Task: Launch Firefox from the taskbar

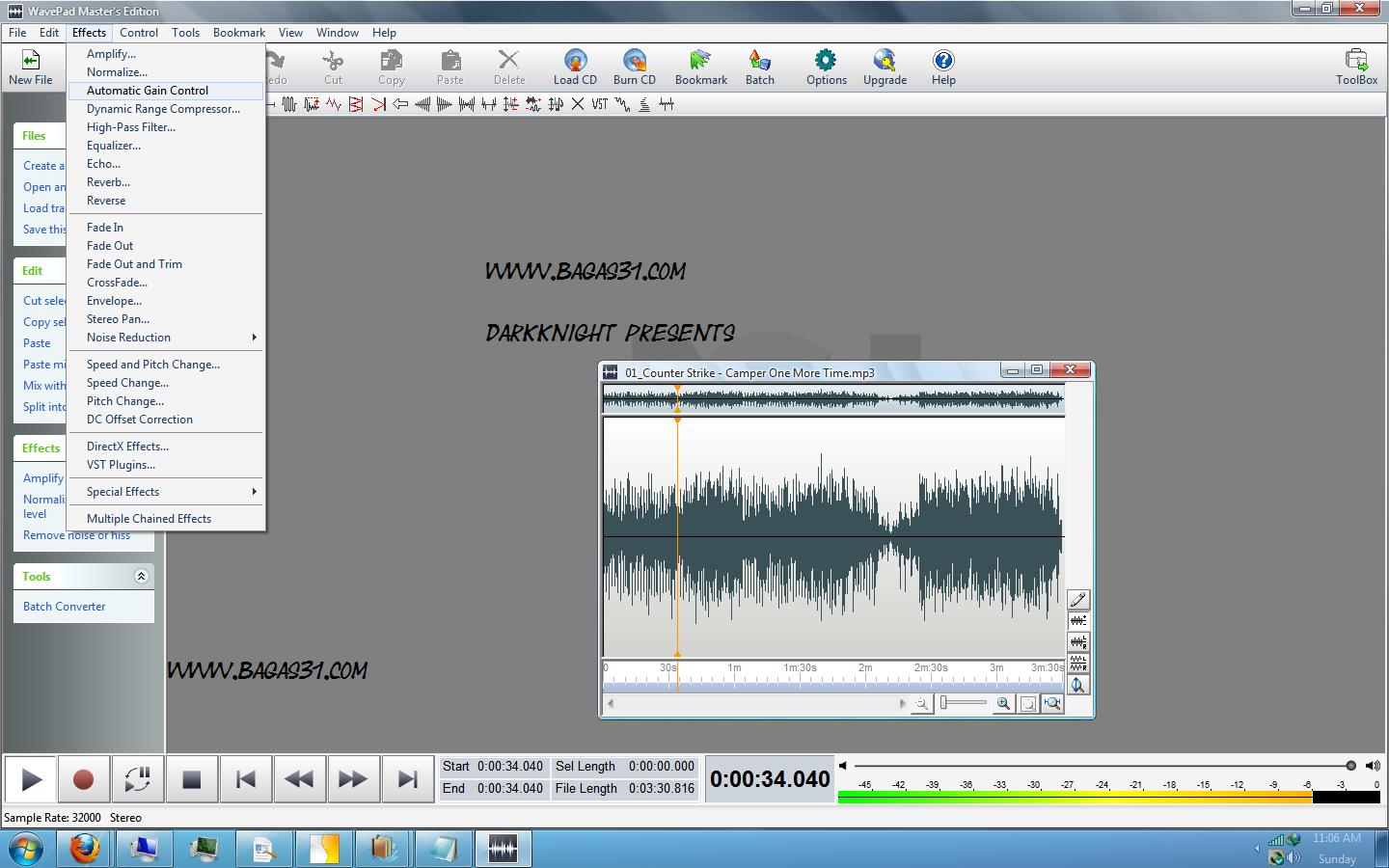Action: click(x=84, y=849)
